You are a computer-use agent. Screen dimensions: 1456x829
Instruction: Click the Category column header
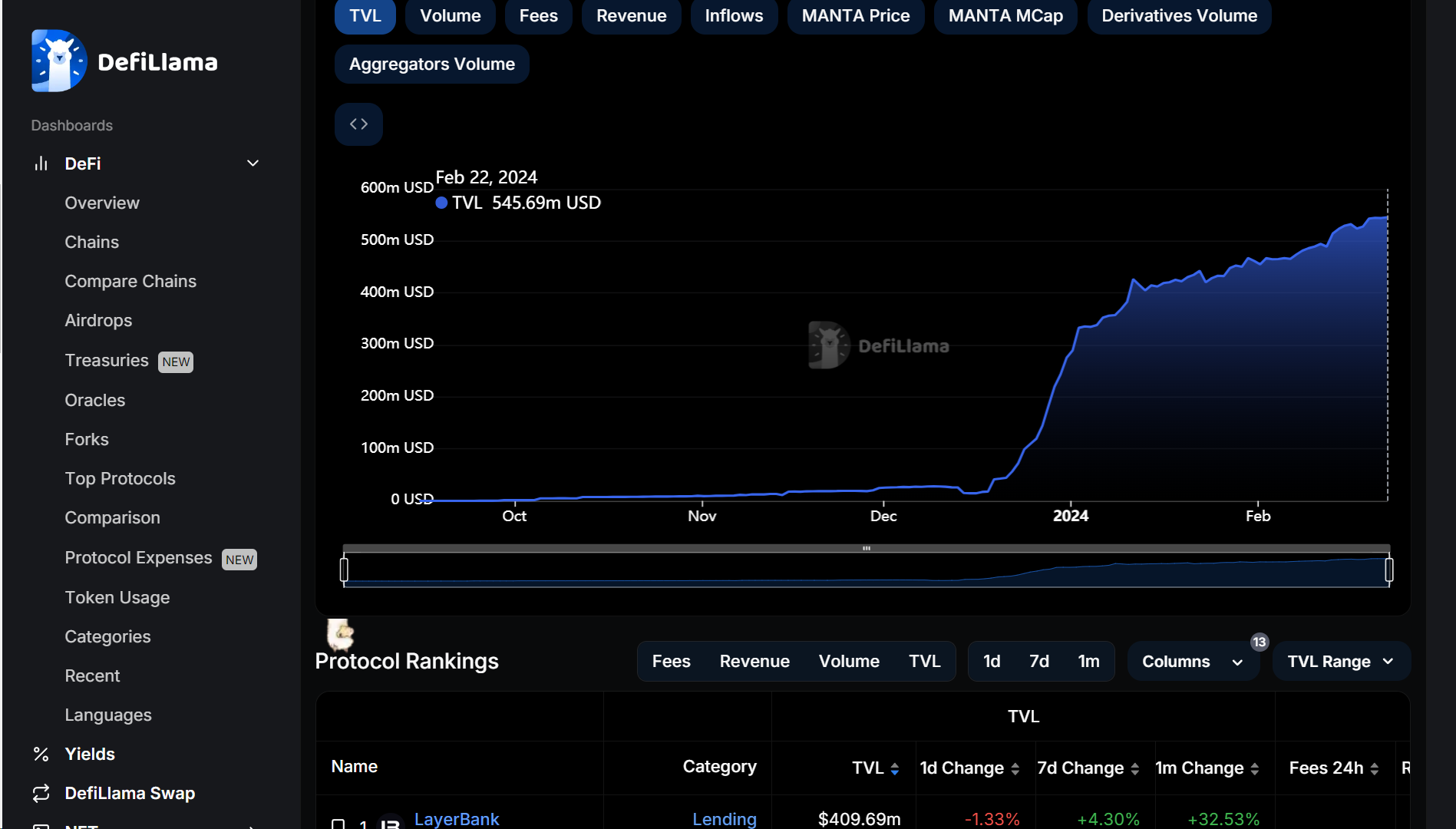[x=720, y=766]
